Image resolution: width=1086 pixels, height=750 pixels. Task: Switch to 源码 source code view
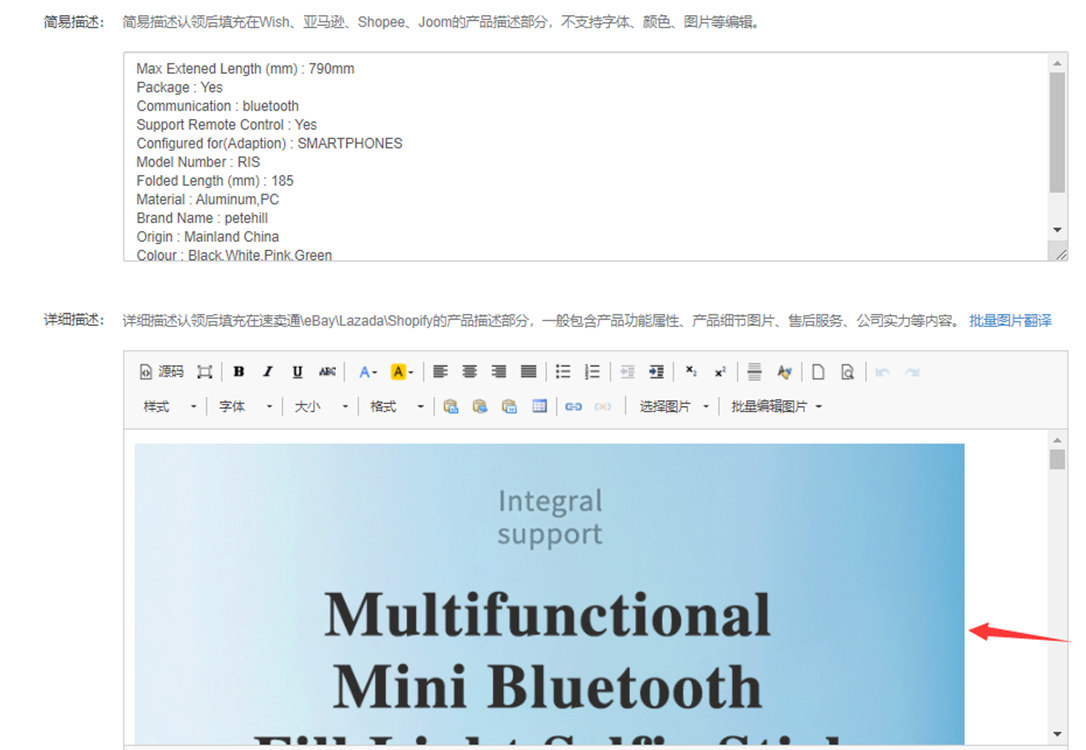162,372
